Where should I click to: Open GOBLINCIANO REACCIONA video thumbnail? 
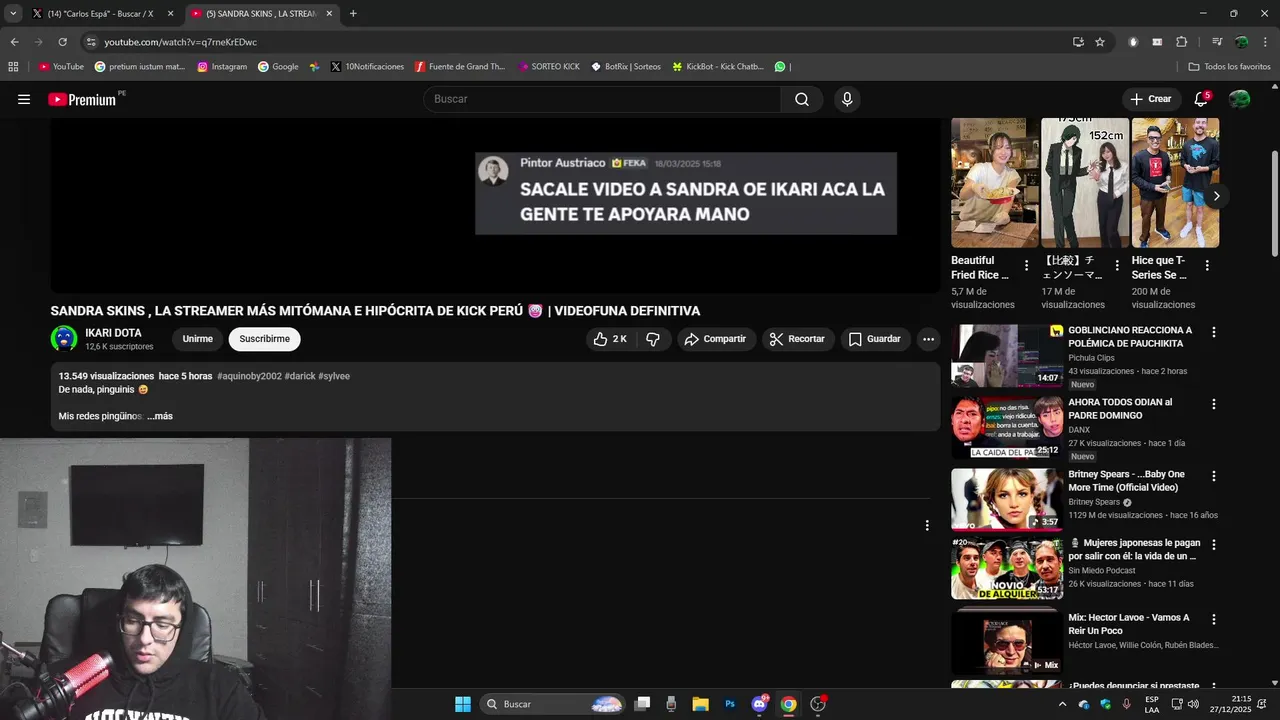(x=1007, y=355)
